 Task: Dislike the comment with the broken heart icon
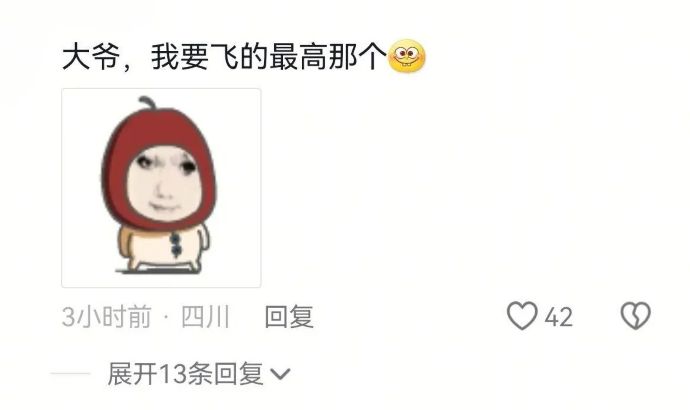tap(635, 316)
